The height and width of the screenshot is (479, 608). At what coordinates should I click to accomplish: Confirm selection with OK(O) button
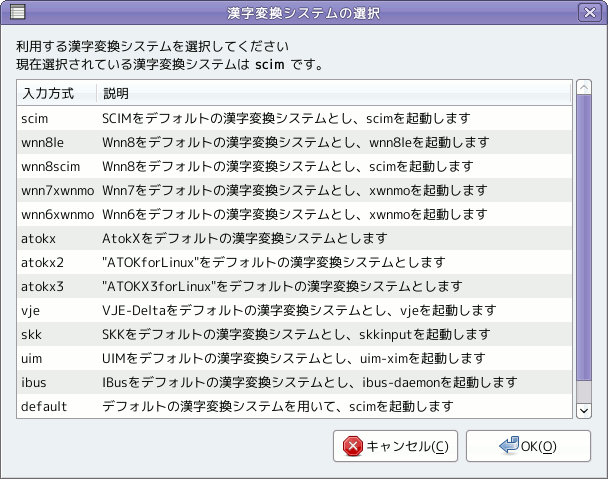[x=528, y=446]
